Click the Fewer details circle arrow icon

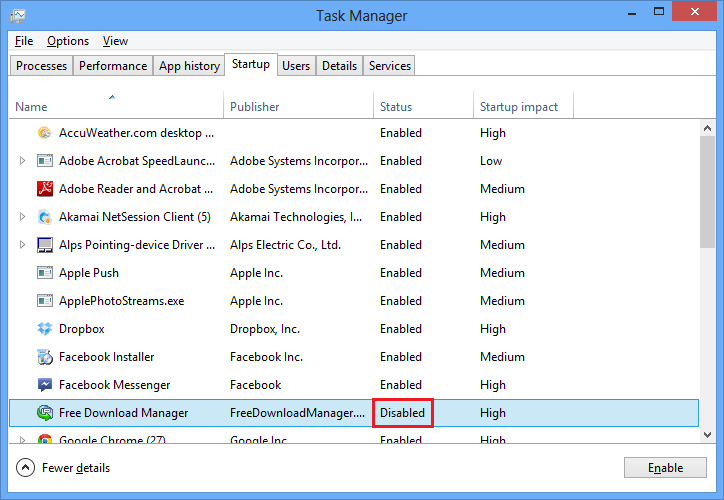click(x=25, y=468)
